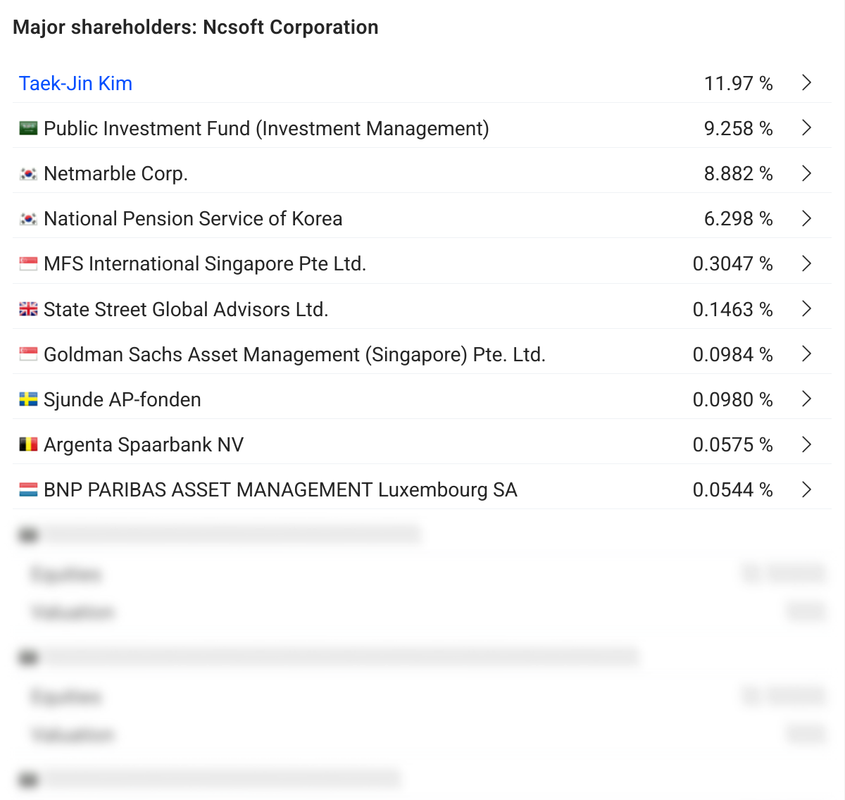
Task: Click the Luxembourg flag beside BNP PARIBAS
Action: pyautogui.click(x=29, y=489)
